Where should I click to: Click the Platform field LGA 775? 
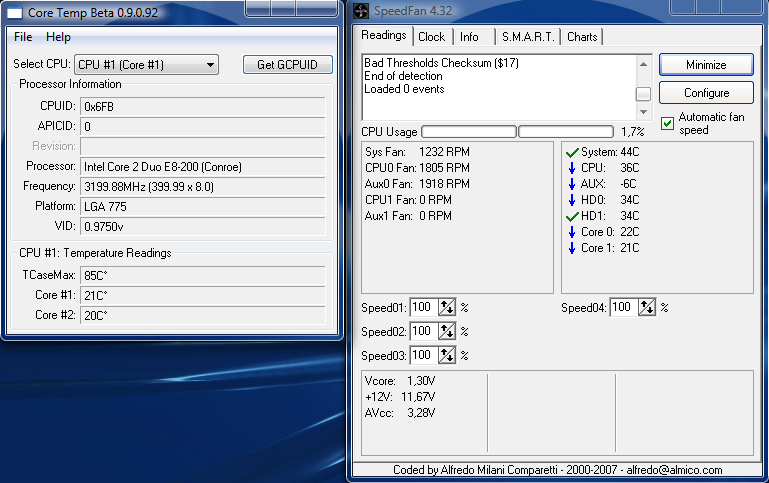pyautogui.click(x=203, y=206)
